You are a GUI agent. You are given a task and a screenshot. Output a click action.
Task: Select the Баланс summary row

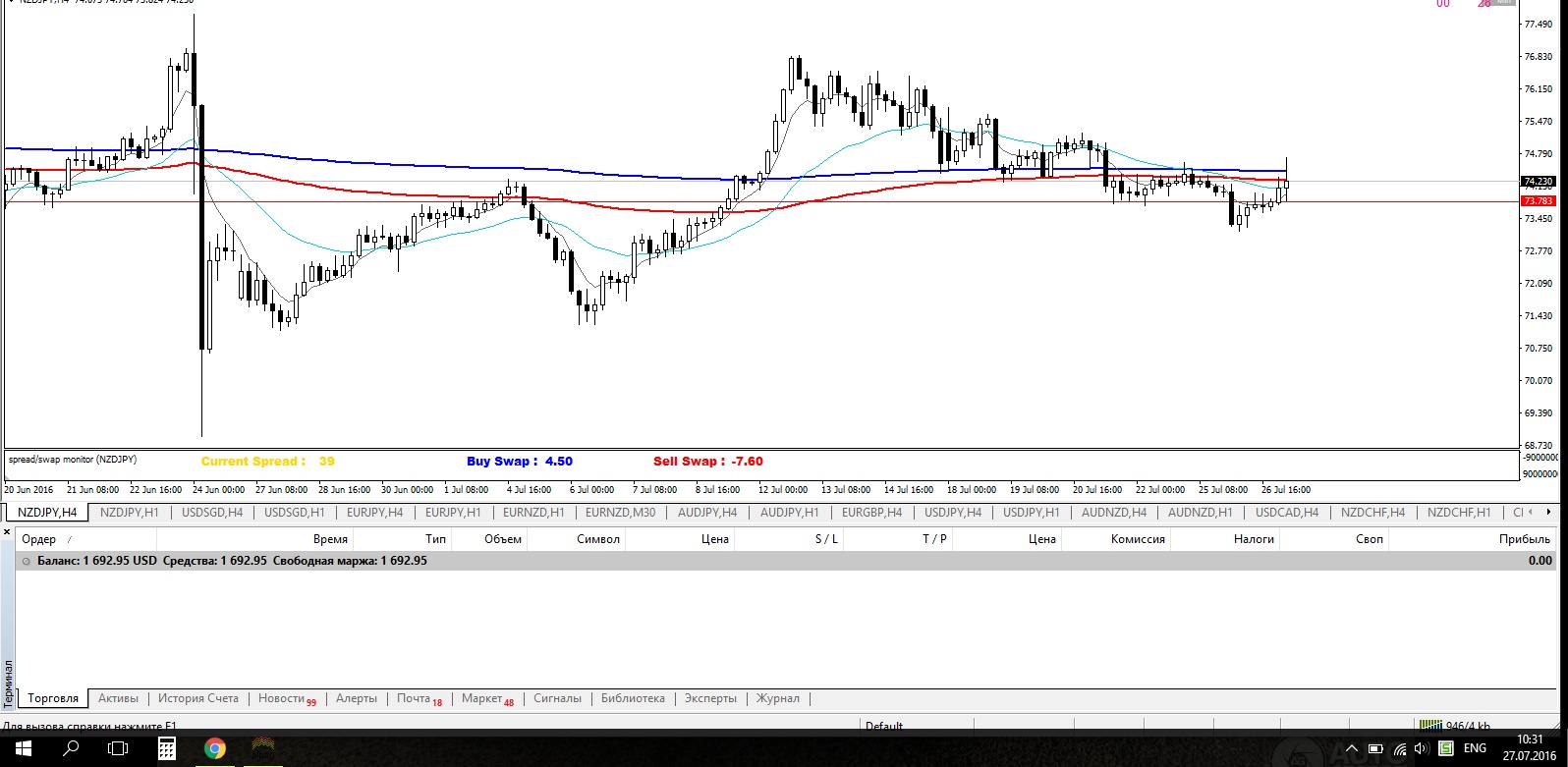[x=786, y=561]
